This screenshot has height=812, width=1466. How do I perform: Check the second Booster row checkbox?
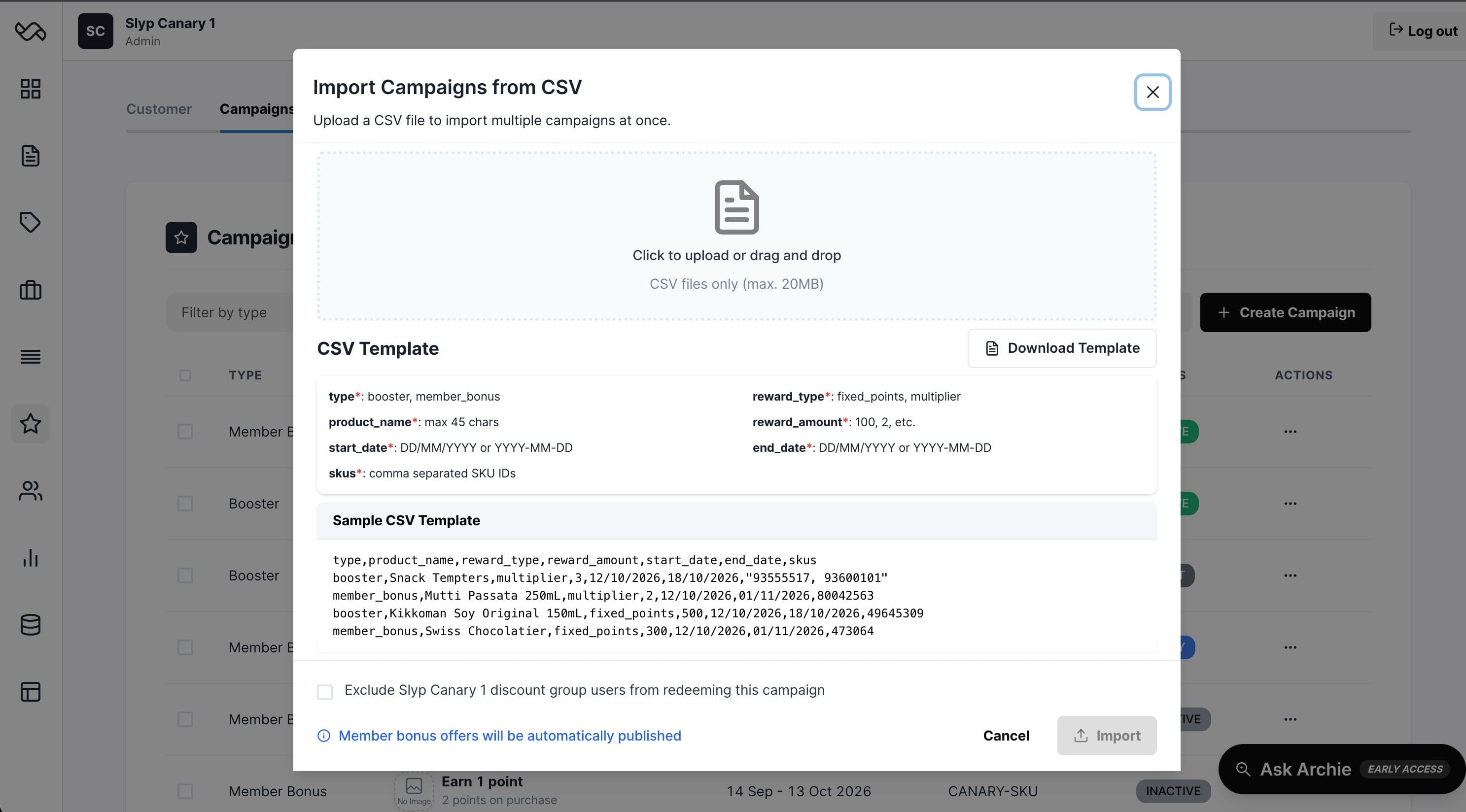coord(185,575)
